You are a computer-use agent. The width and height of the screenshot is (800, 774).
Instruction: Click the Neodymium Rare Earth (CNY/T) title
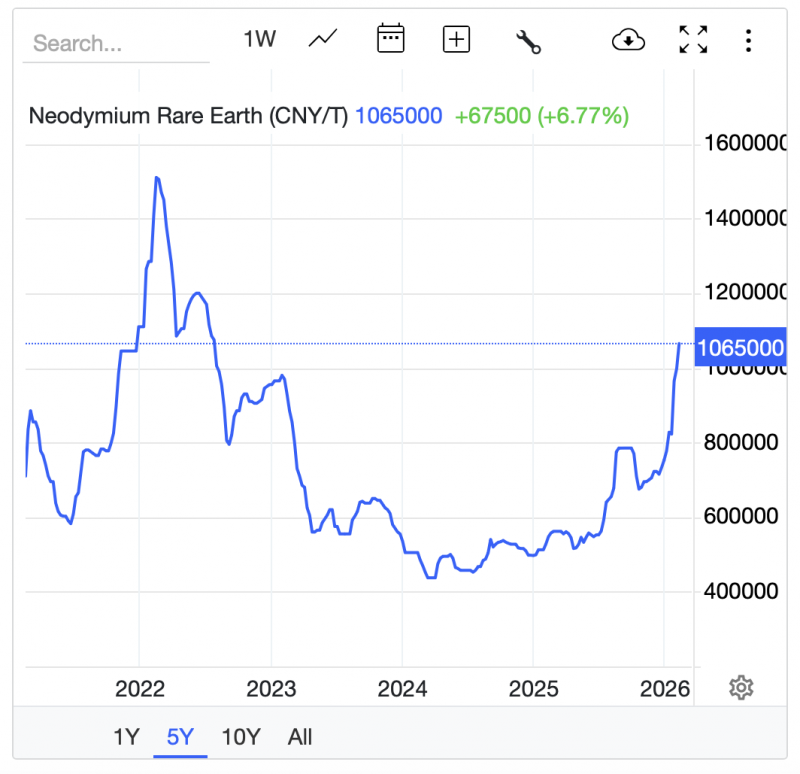[x=188, y=116]
